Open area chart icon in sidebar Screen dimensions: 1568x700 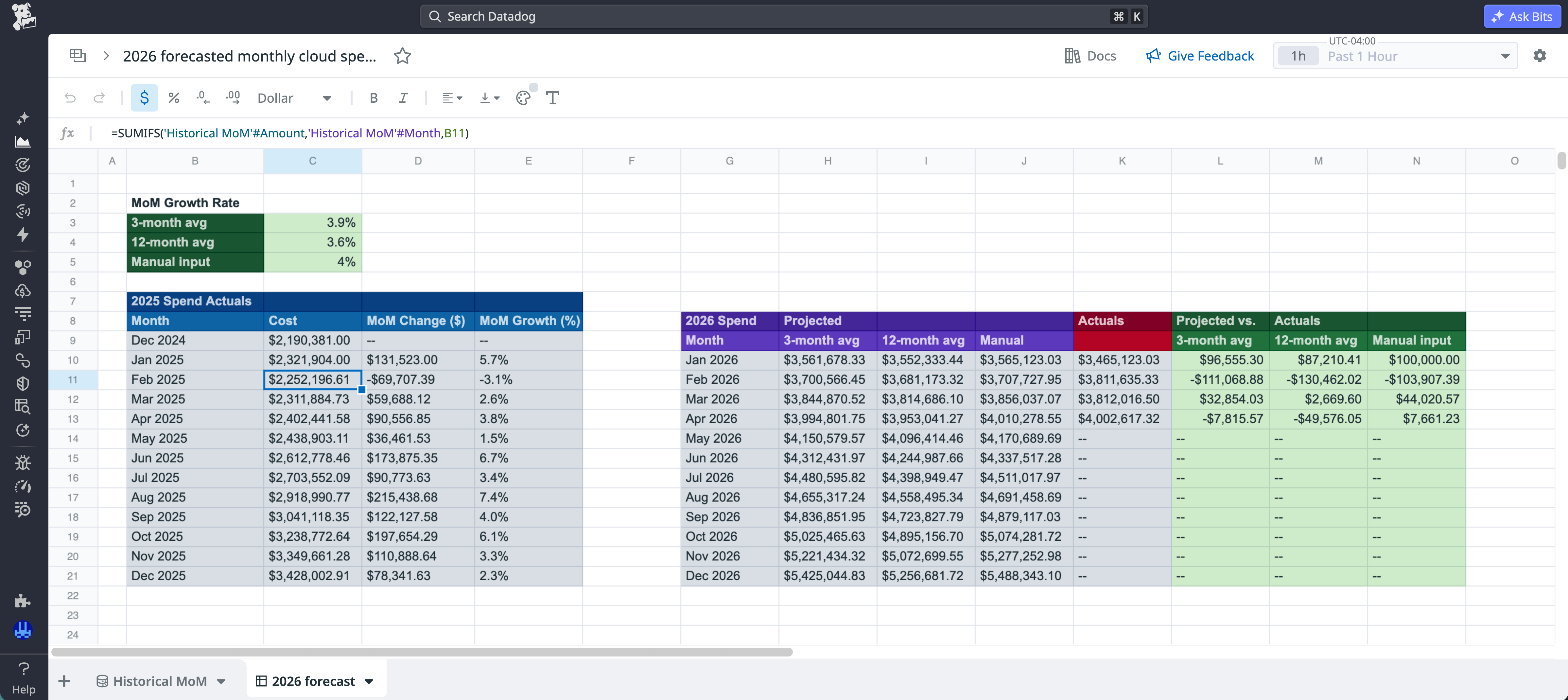(x=23, y=142)
